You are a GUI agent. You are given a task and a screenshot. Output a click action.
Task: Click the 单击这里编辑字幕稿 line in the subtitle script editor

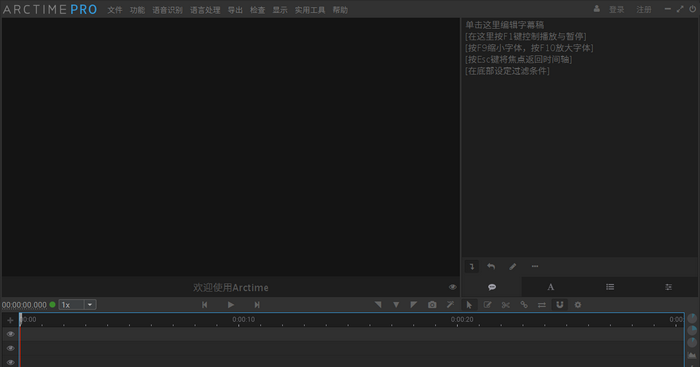pos(504,25)
